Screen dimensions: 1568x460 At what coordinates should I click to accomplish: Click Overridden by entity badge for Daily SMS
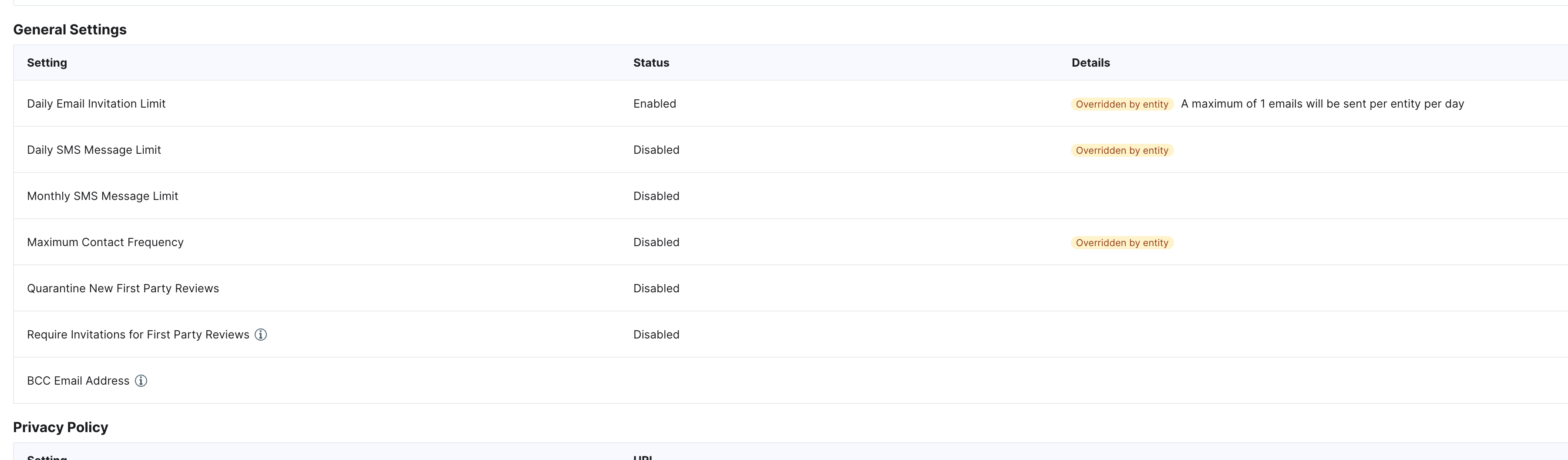1122,150
